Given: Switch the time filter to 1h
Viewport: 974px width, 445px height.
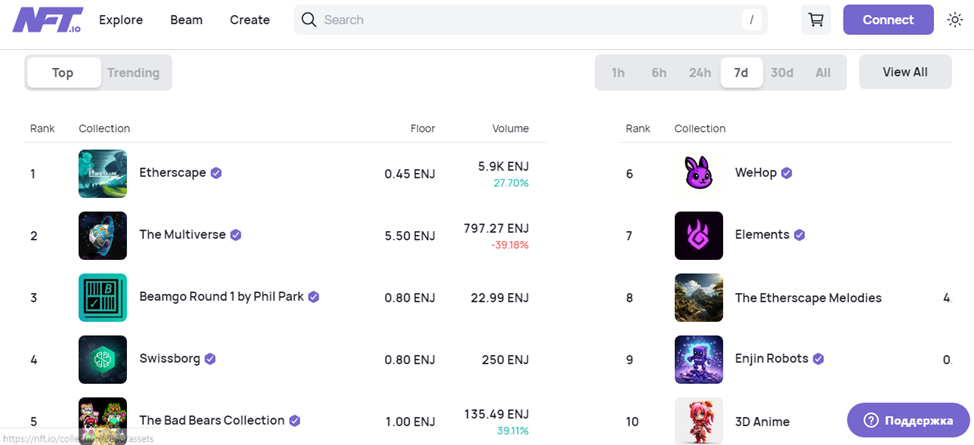Looking at the screenshot, I should click(618, 73).
